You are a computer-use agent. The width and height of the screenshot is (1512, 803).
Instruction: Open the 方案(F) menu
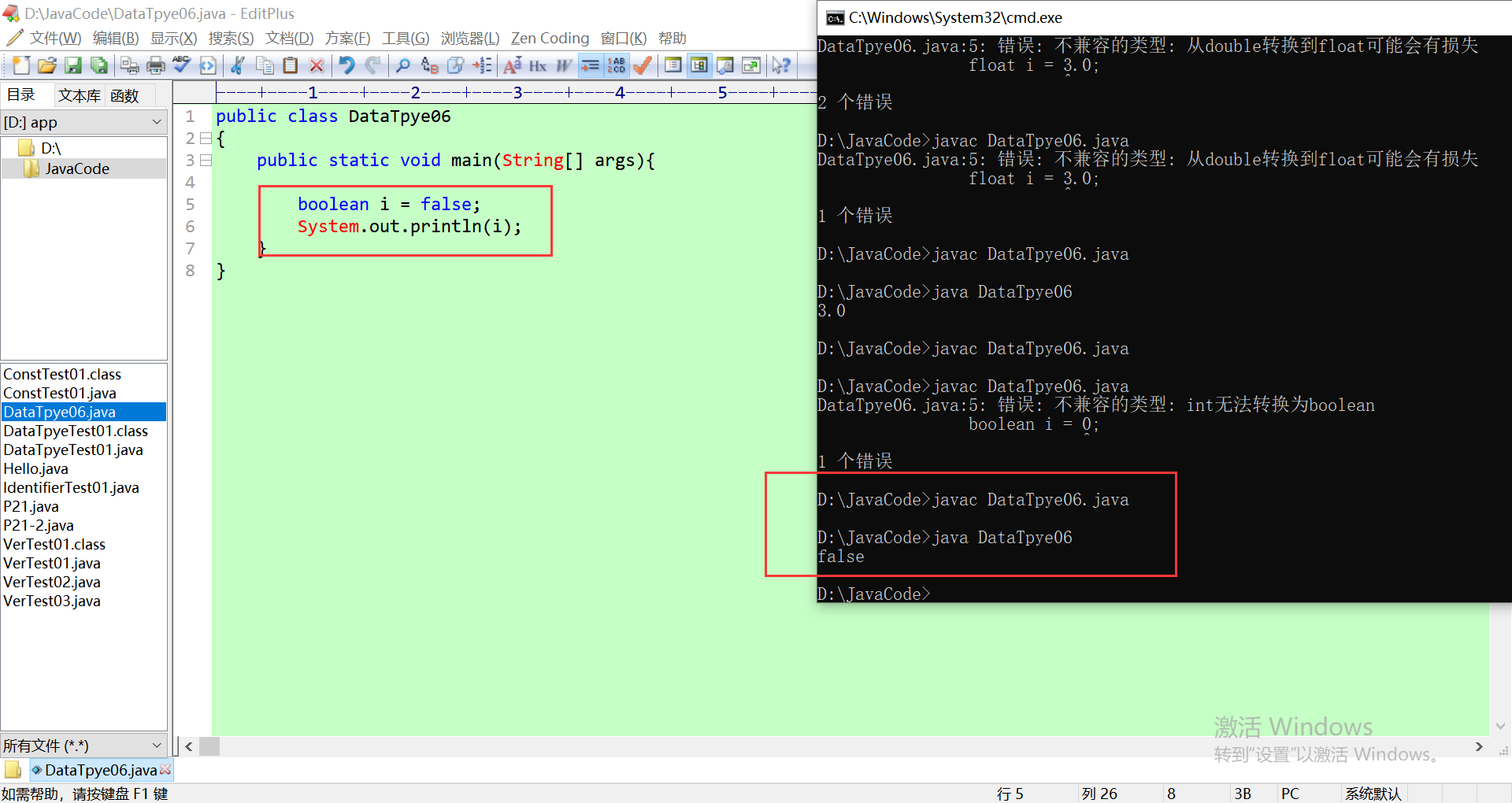tap(347, 39)
